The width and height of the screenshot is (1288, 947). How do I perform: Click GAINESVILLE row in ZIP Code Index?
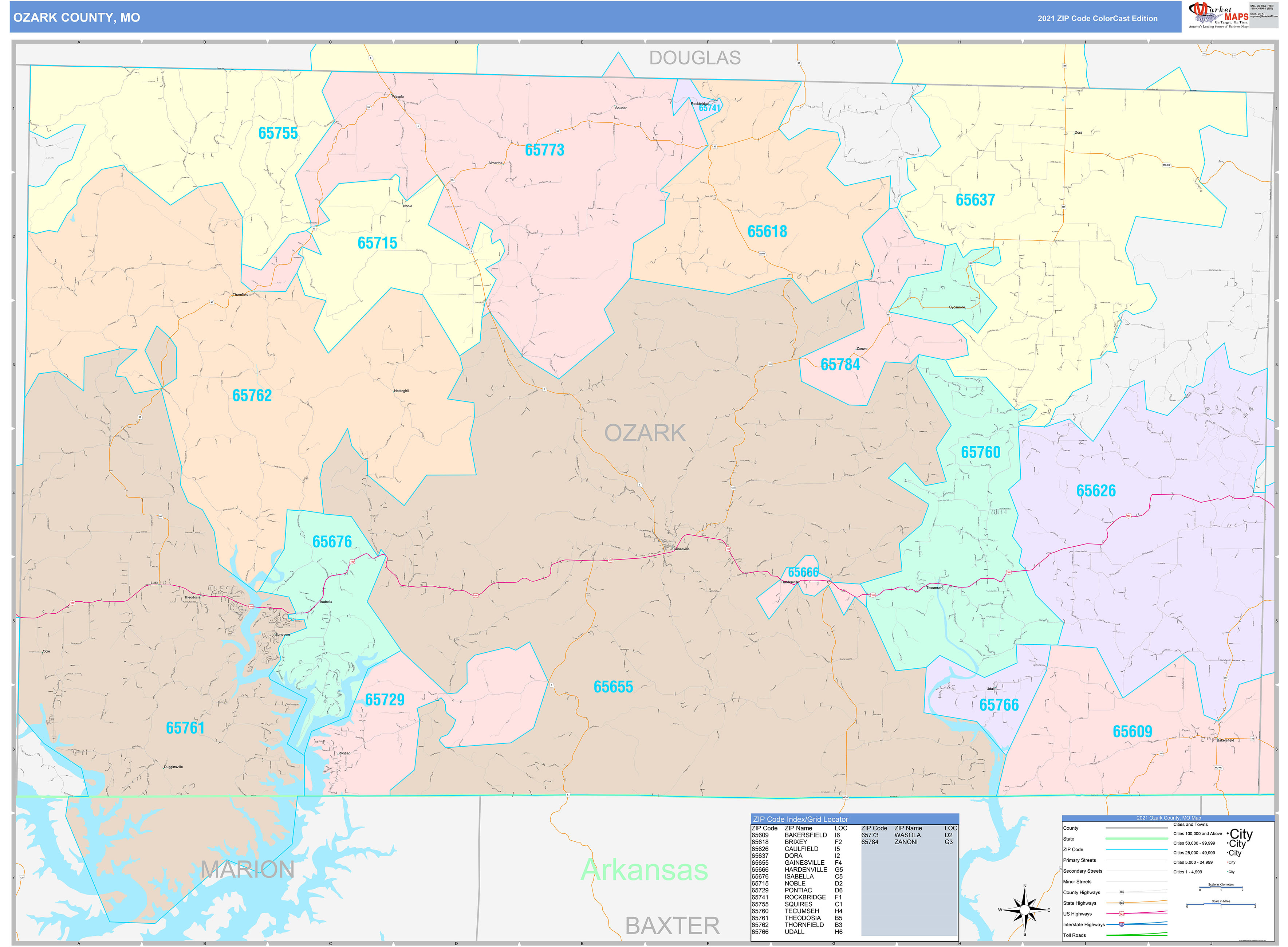click(x=804, y=863)
